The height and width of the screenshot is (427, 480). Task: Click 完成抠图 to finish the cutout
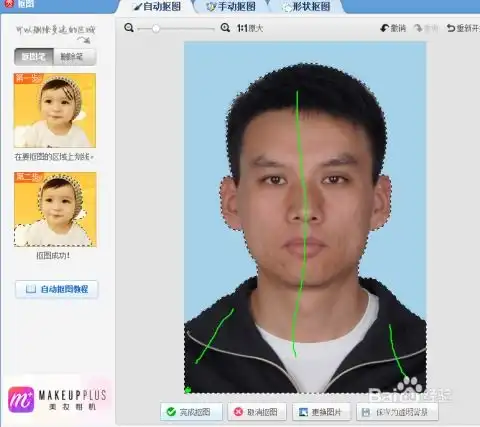[191, 412]
